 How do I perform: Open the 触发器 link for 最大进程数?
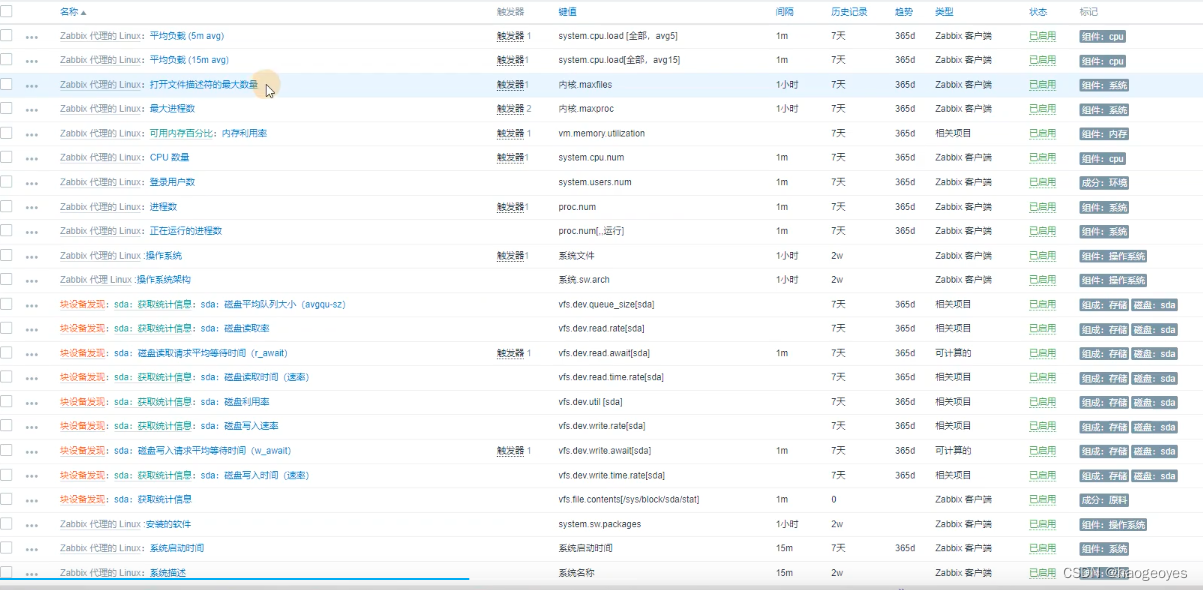tap(510, 109)
